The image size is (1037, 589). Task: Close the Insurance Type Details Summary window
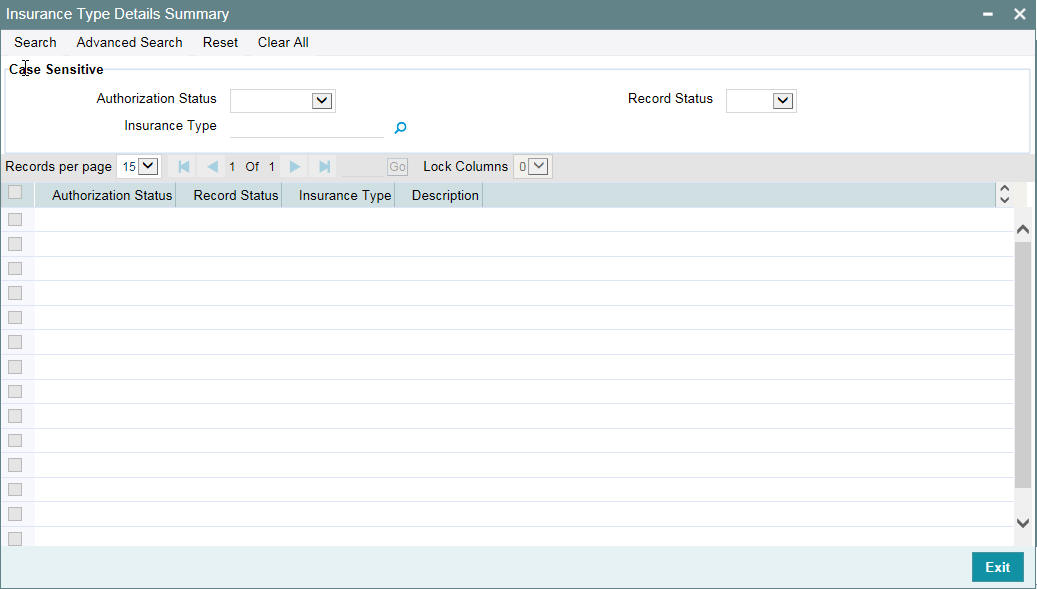pos(1019,14)
